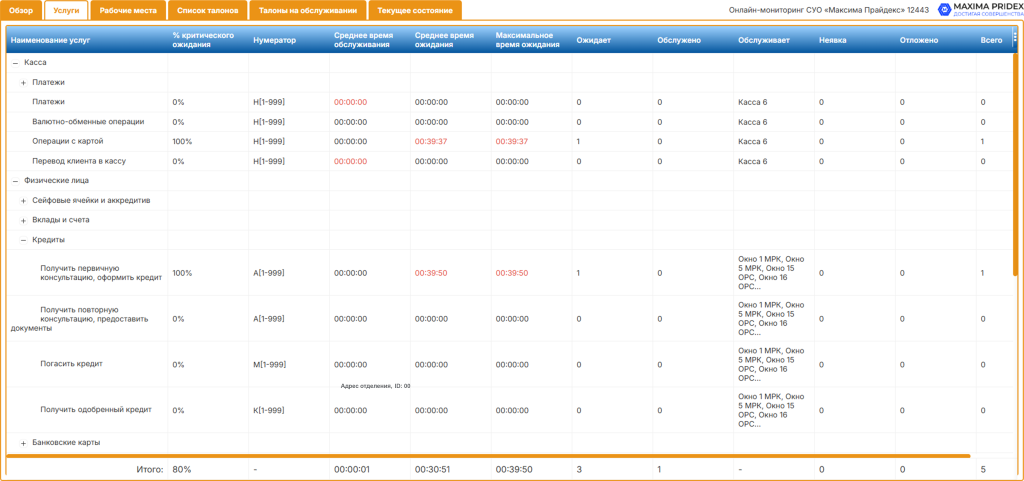Click red 00:39:37 average wait time
The image size is (1024, 481).
(431, 142)
